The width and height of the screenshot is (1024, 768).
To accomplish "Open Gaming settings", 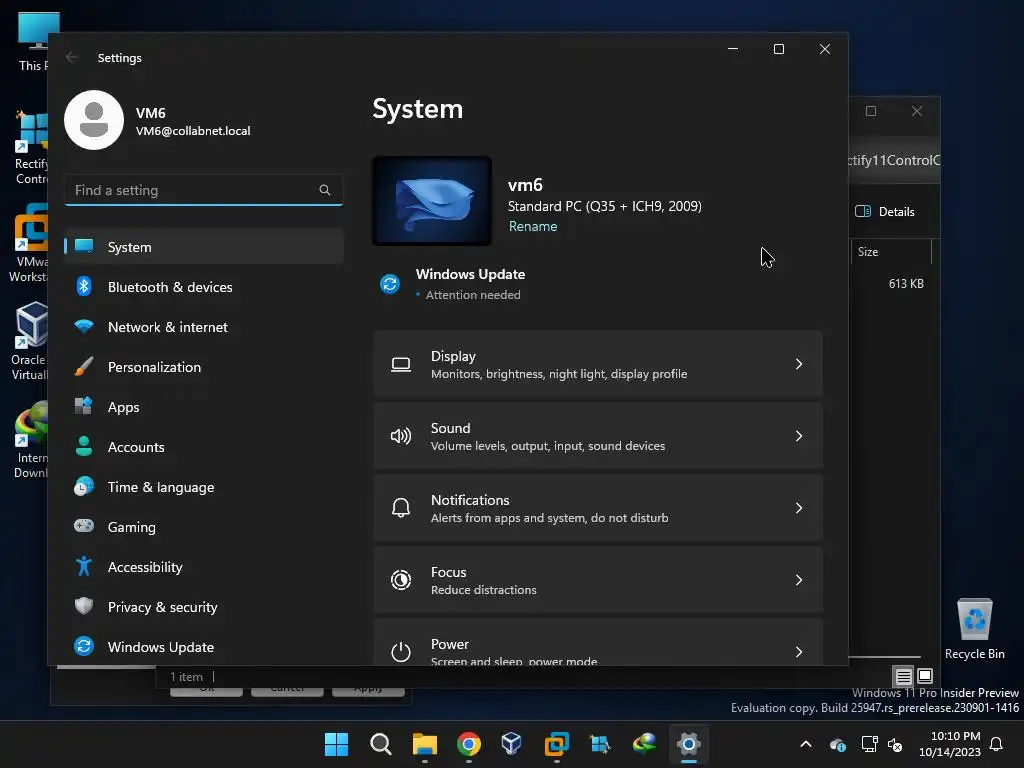I will [204, 527].
